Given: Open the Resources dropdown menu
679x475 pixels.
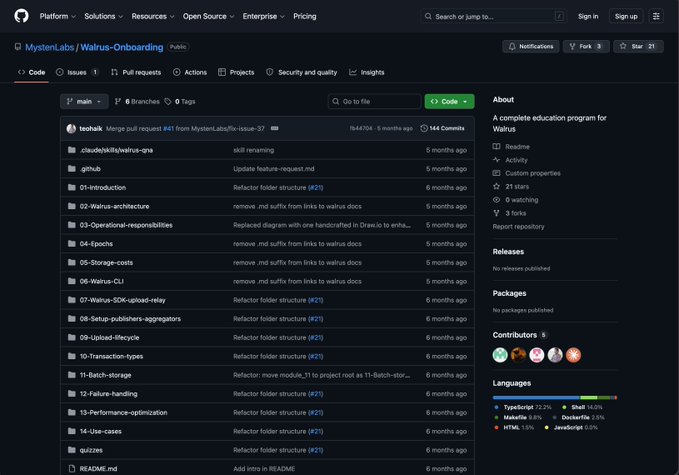Looking at the screenshot, I should (153, 16).
